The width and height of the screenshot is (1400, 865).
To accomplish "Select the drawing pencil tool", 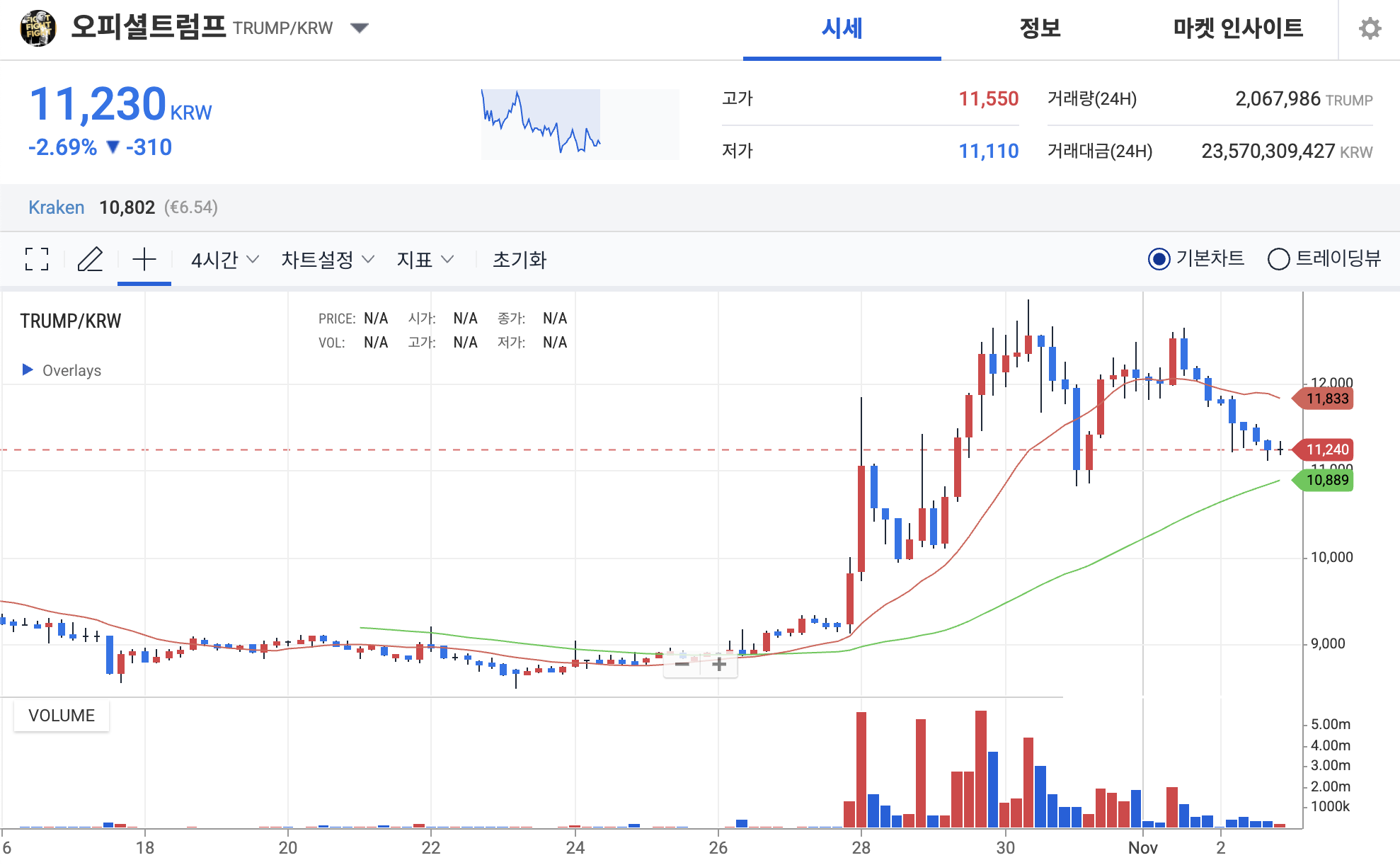I will tap(91, 260).
